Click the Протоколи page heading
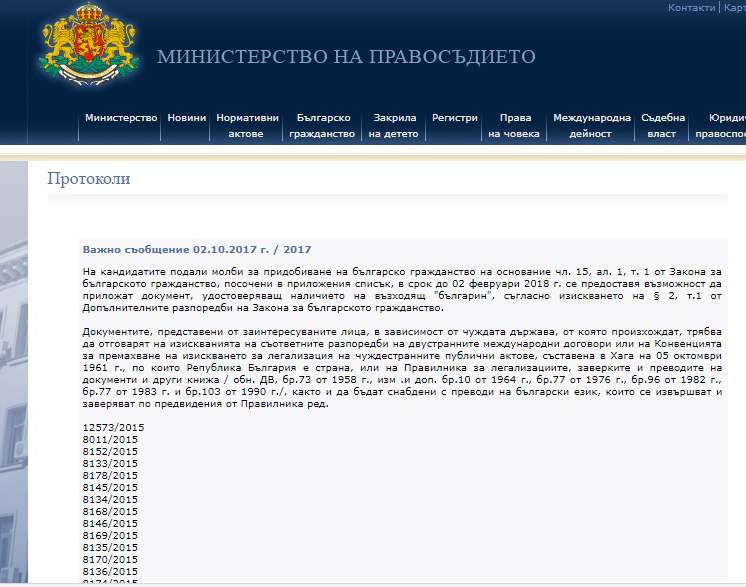746x587 pixels. coord(89,179)
